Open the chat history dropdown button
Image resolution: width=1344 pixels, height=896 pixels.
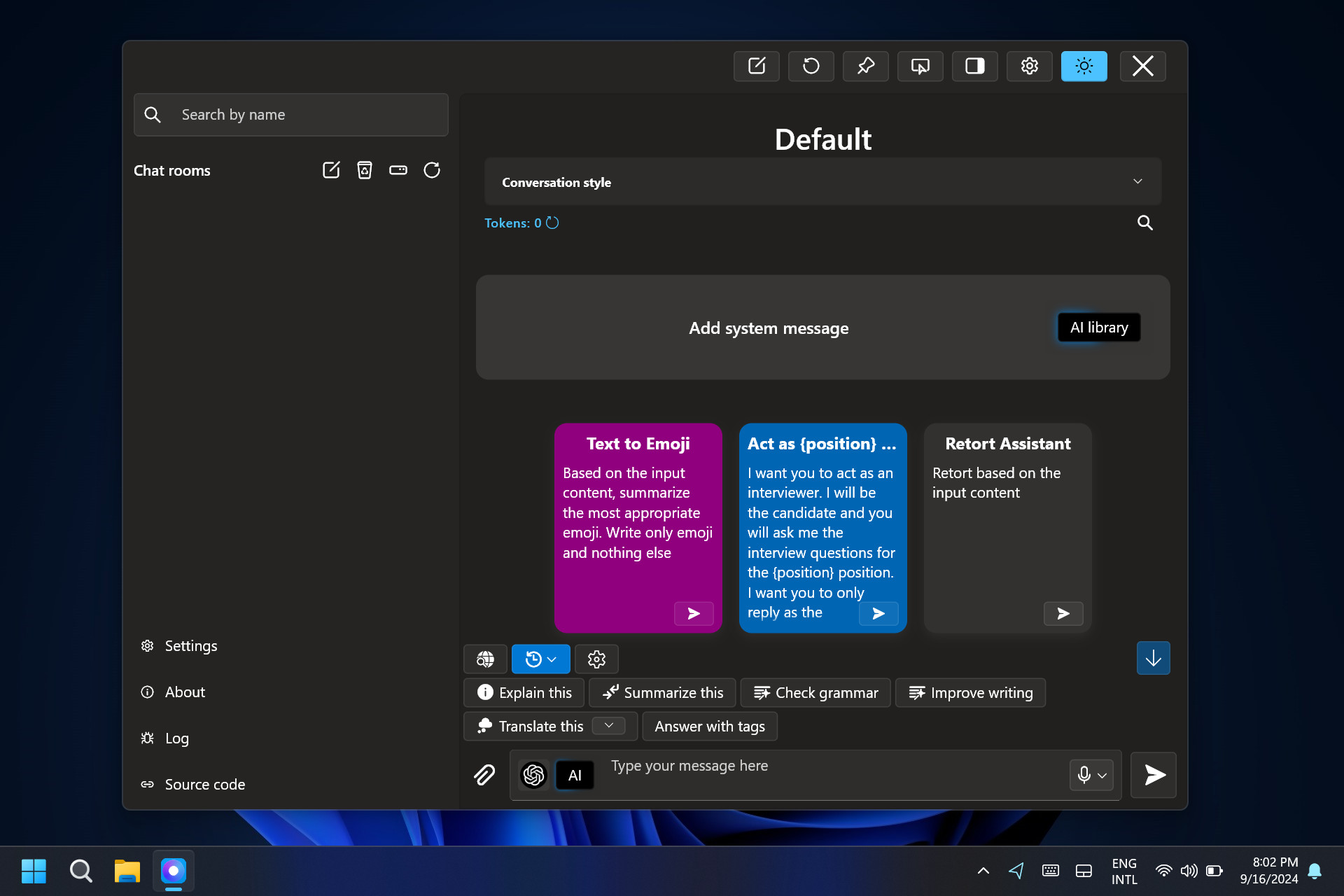(540, 659)
